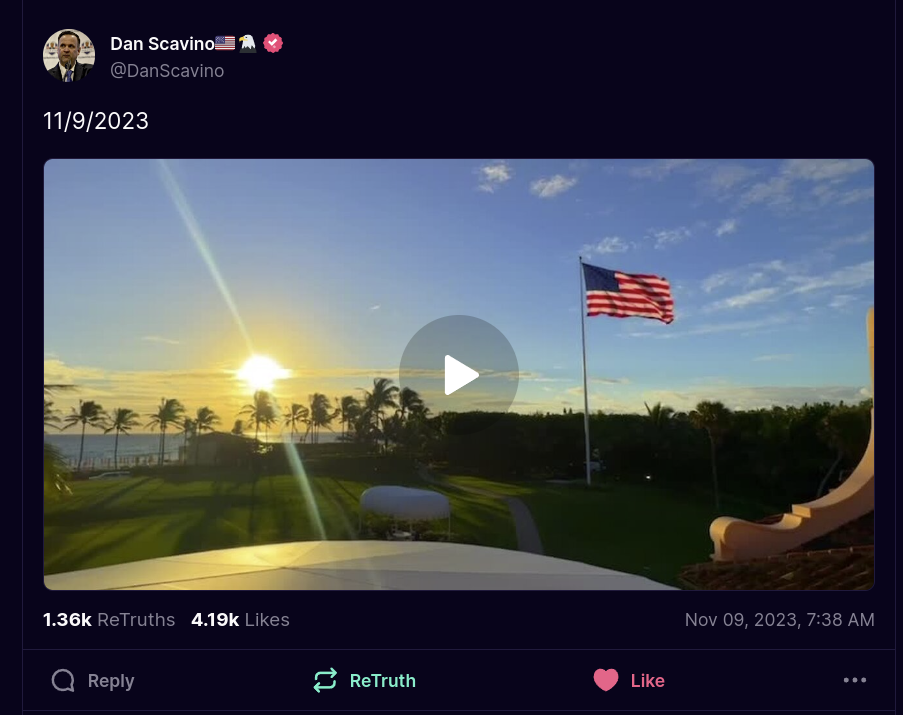This screenshot has height=715, width=903.
Task: Open the three-dot more options menu
Action: (x=855, y=680)
